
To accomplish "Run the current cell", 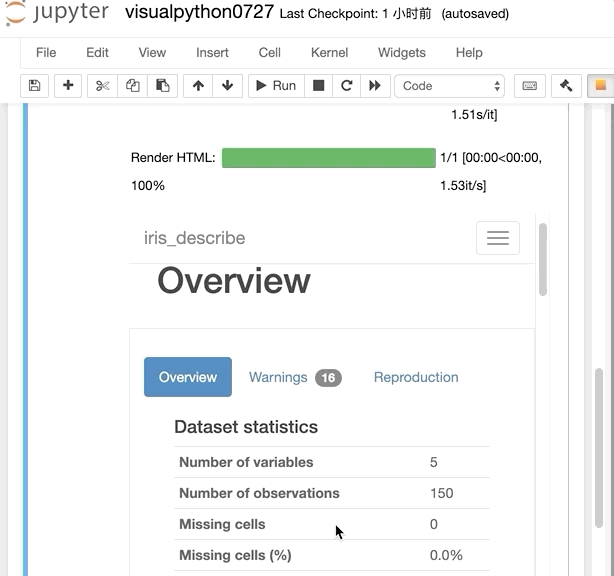I will (276, 85).
